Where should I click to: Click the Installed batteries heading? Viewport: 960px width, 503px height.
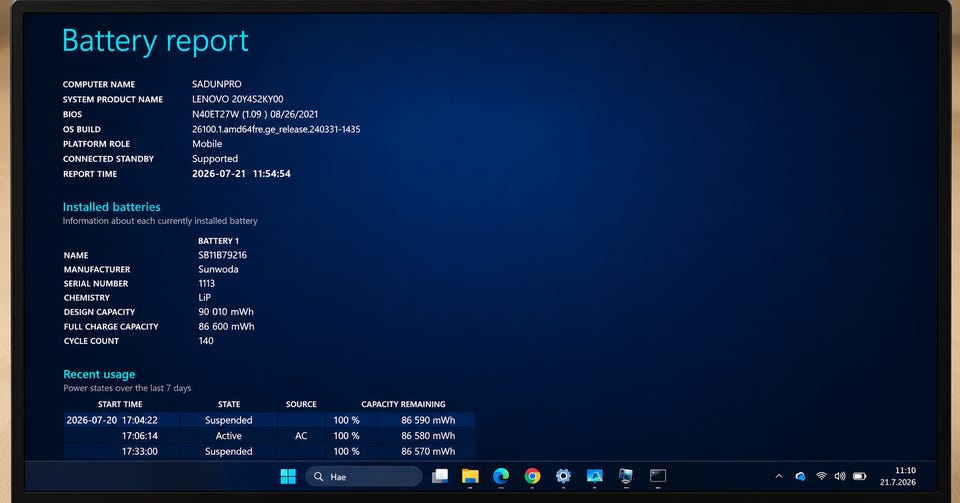click(111, 207)
